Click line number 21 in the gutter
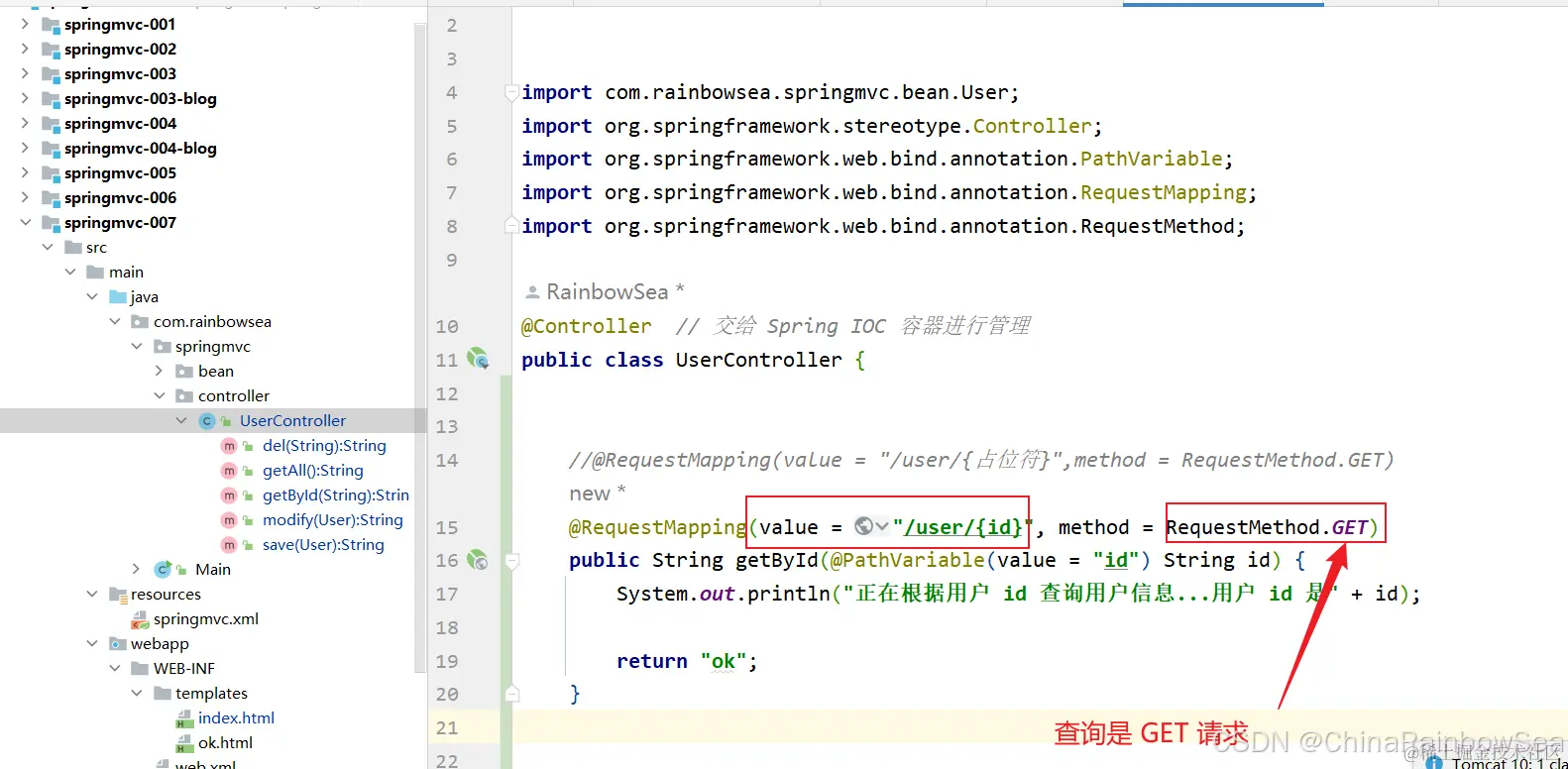The width and height of the screenshot is (1568, 769). (447, 727)
